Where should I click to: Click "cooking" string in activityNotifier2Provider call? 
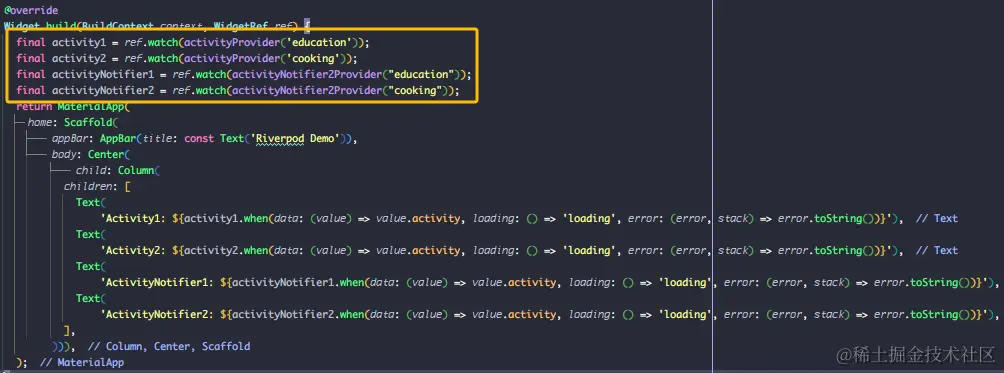point(414,90)
